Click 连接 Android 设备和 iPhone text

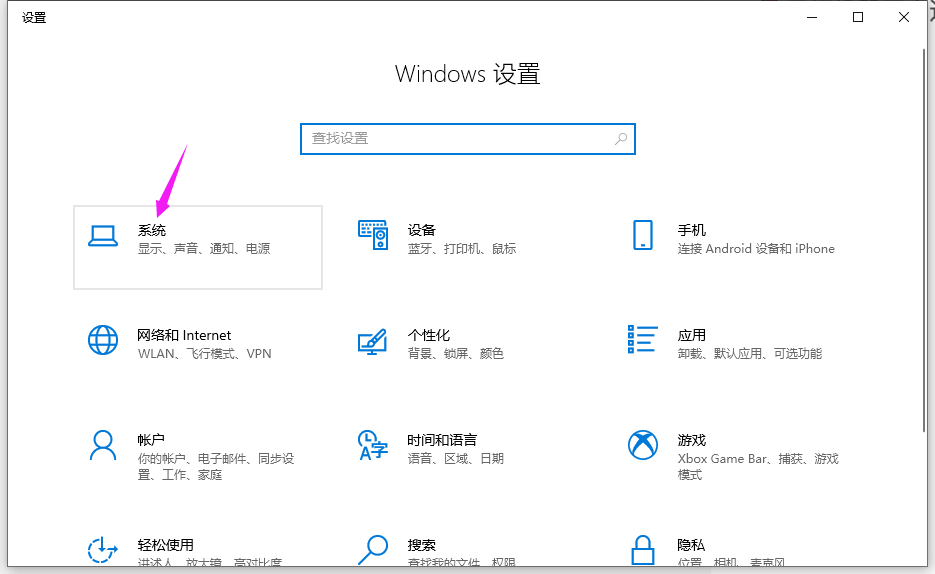756,249
